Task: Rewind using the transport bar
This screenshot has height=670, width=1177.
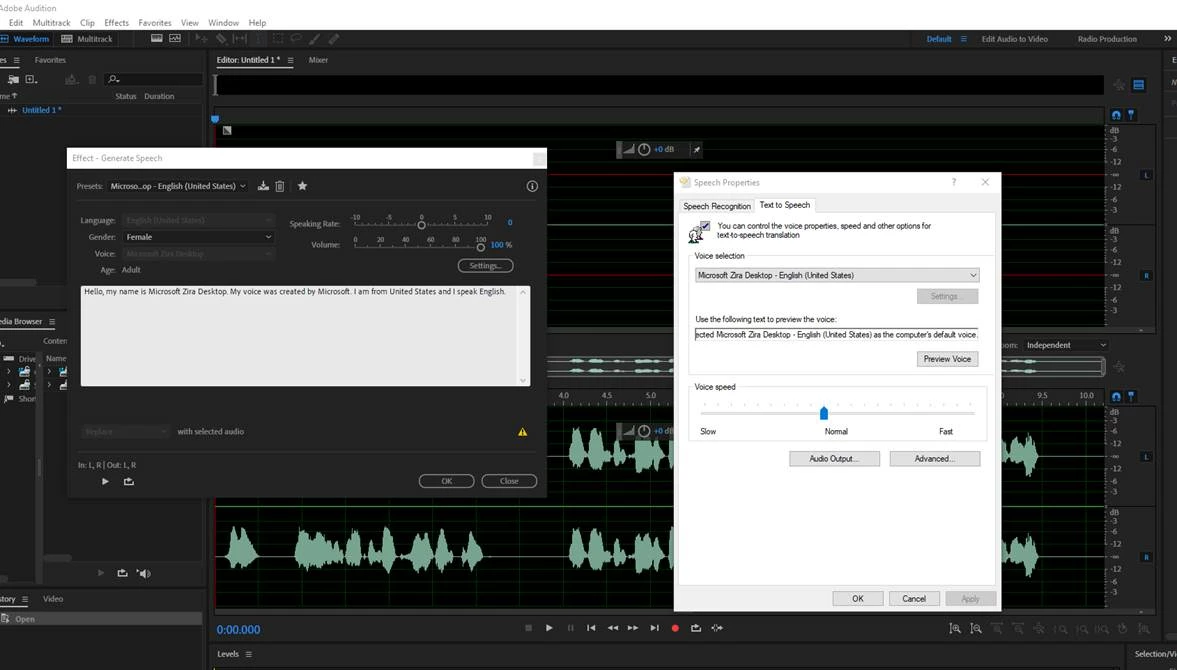Action: (x=613, y=628)
